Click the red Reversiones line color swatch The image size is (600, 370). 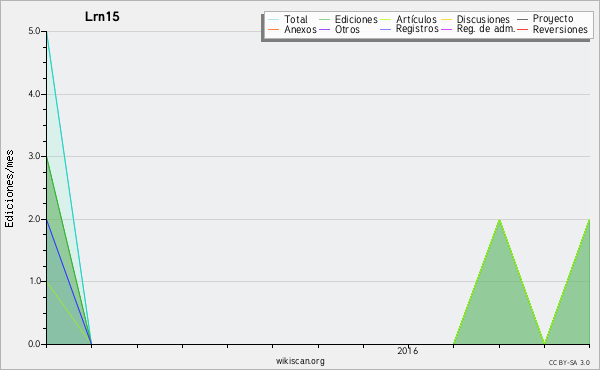[522, 29]
